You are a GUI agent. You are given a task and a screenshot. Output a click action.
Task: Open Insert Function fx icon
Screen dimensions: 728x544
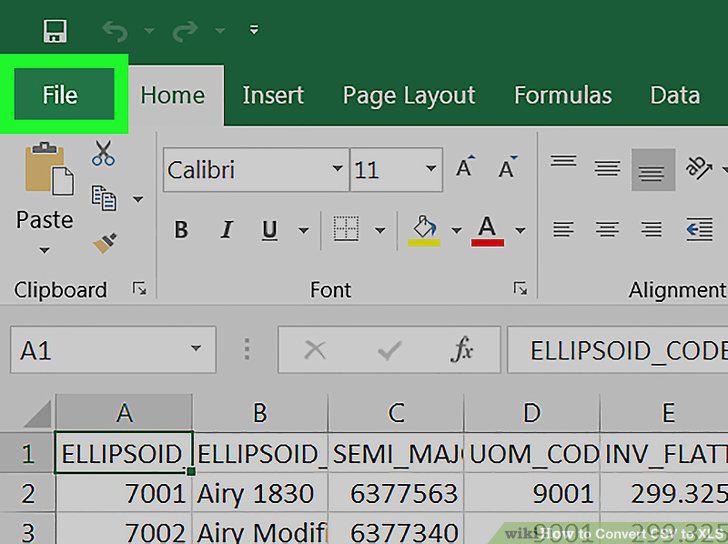462,349
